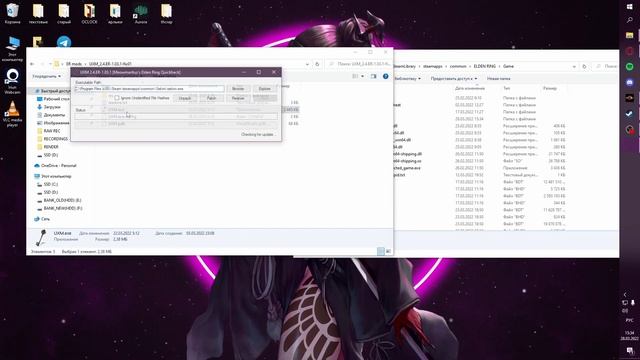Image resolution: width=640 pixels, height=360 pixels.
Task: Click Unpack button in UXM dialog
Action: [x=185, y=98]
